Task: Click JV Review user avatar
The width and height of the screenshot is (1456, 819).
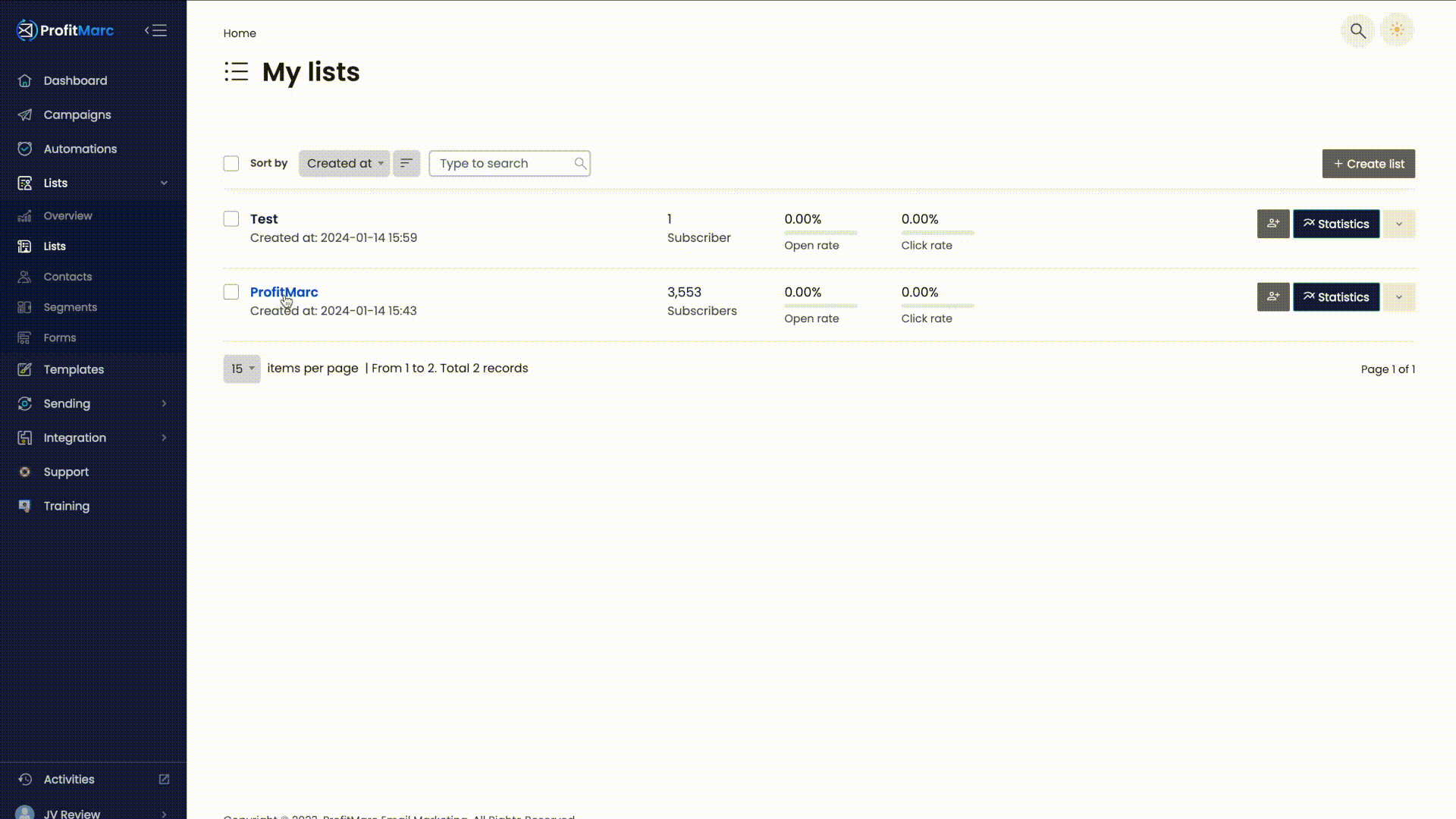Action: (x=25, y=813)
